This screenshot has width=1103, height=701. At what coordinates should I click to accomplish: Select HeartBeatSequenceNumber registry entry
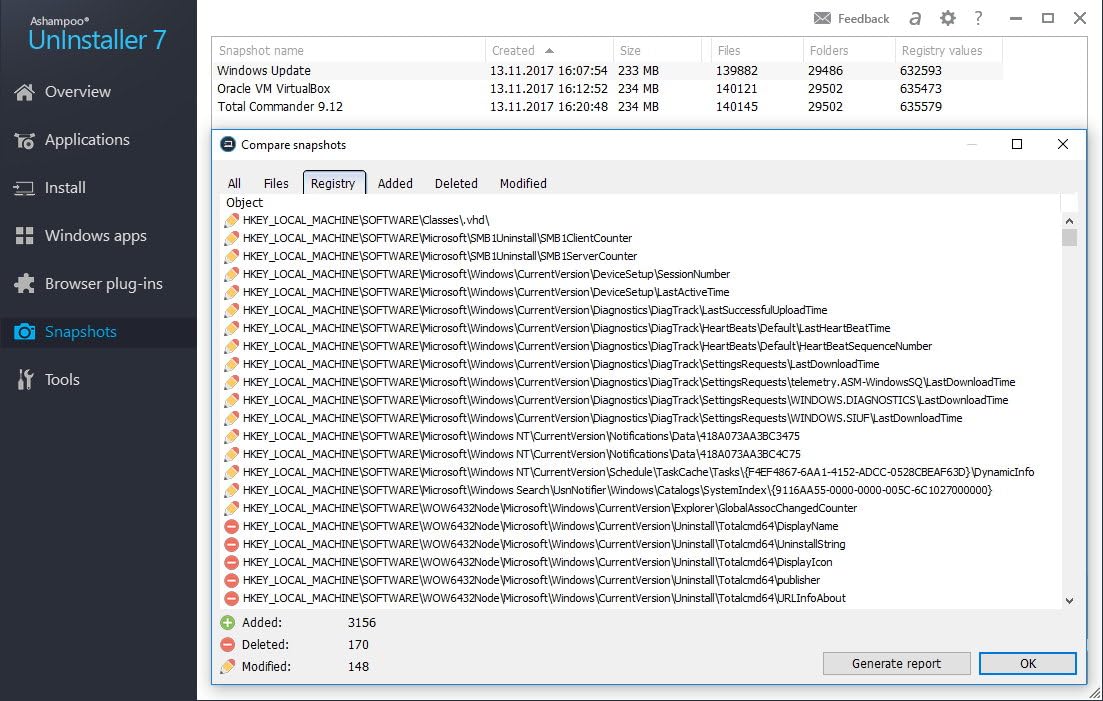point(587,346)
